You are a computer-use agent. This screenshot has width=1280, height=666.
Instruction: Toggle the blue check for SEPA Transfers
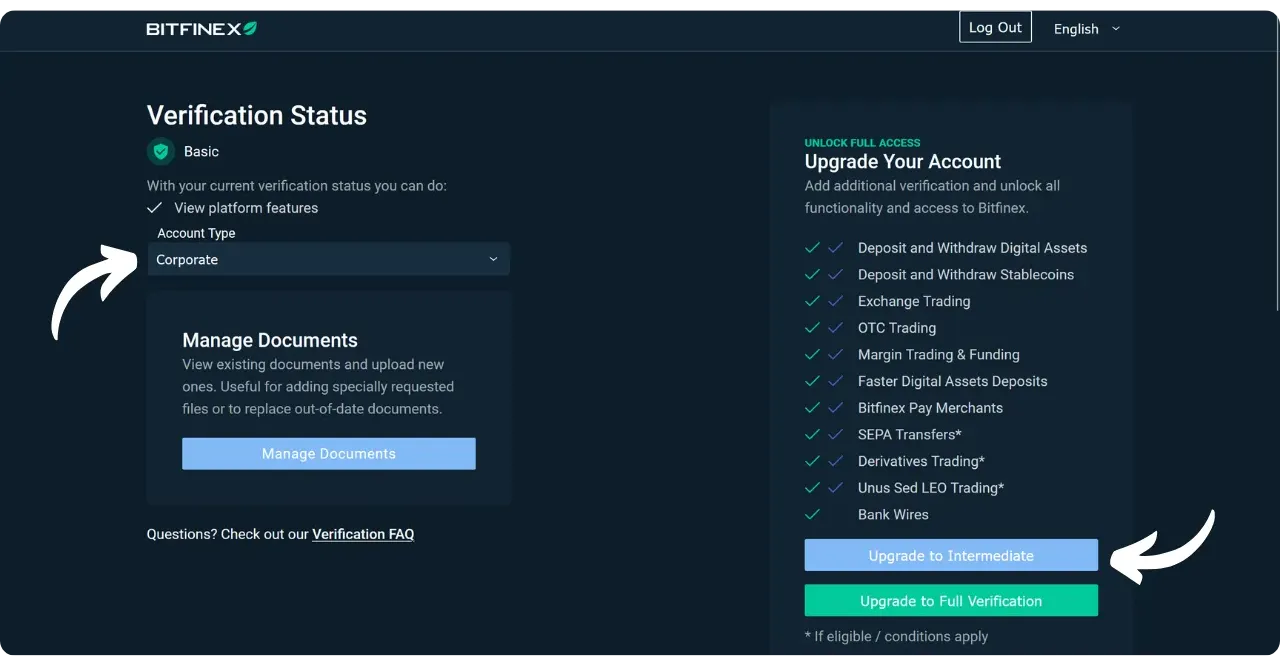coord(836,434)
